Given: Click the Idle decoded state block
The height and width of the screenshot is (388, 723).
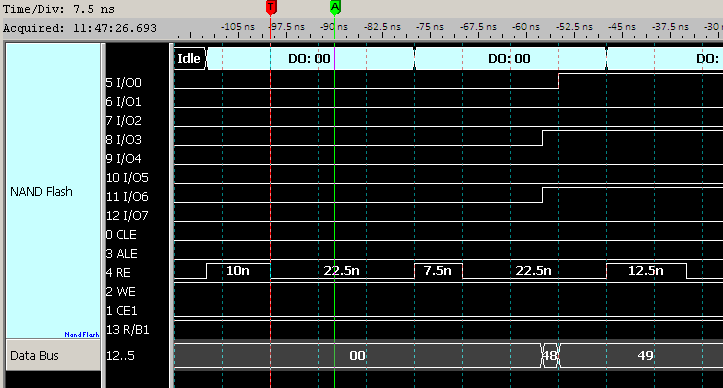Looking at the screenshot, I should point(190,59).
